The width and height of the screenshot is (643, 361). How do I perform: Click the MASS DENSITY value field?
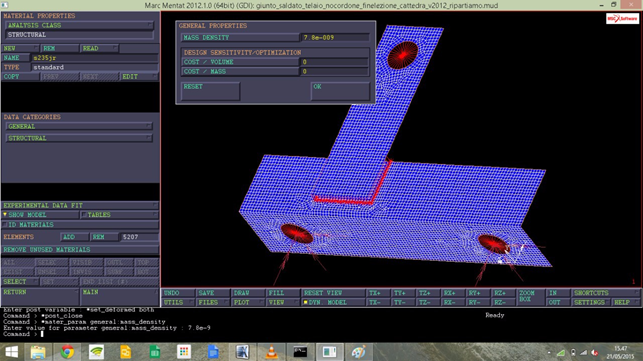pyautogui.click(x=335, y=37)
